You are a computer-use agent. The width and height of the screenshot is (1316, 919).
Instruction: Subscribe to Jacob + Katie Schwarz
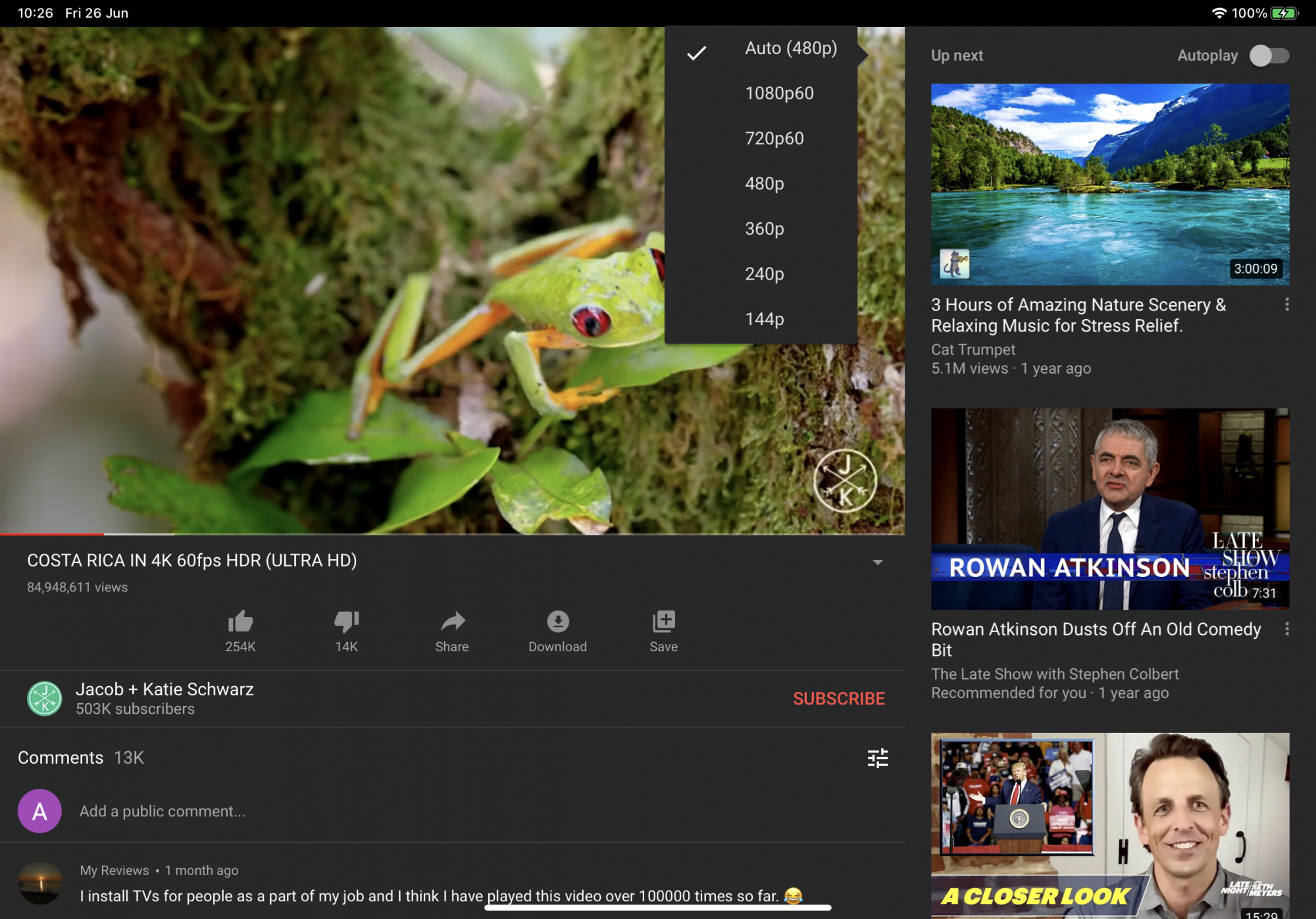(x=838, y=699)
